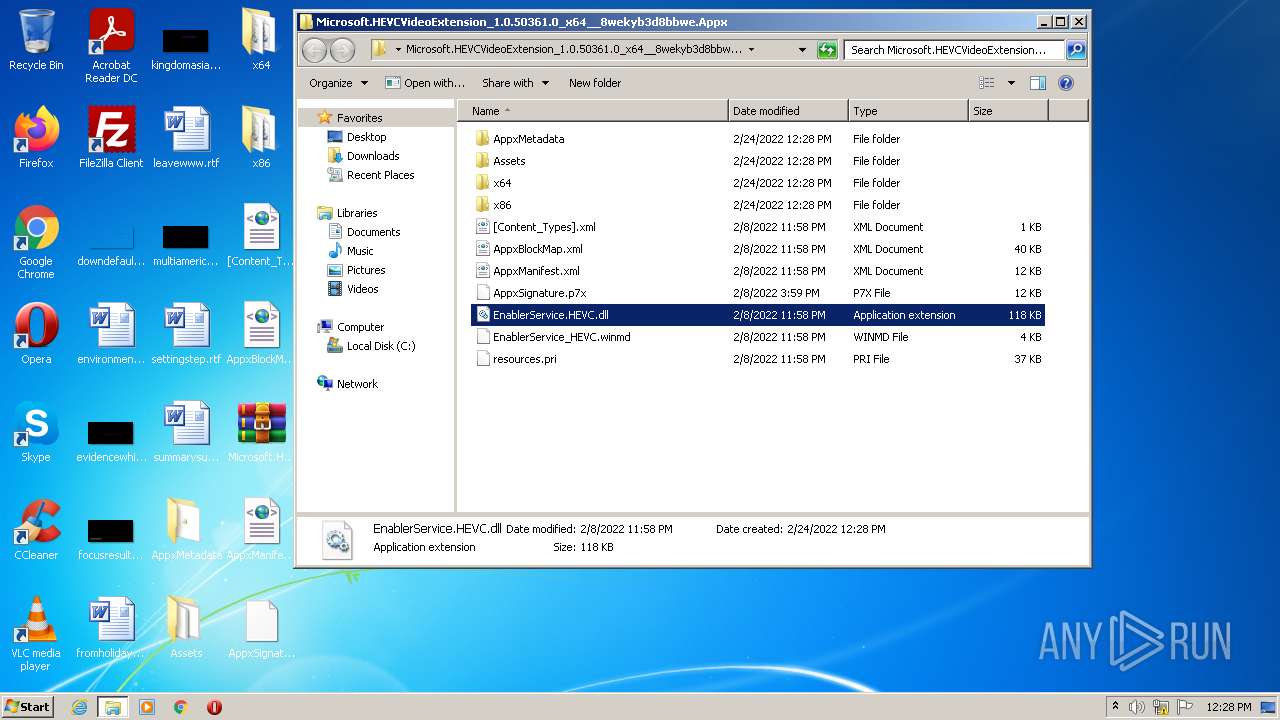Viewport: 1280px width, 720px height.
Task: Open the Opera desktop shortcut
Action: (x=36, y=333)
